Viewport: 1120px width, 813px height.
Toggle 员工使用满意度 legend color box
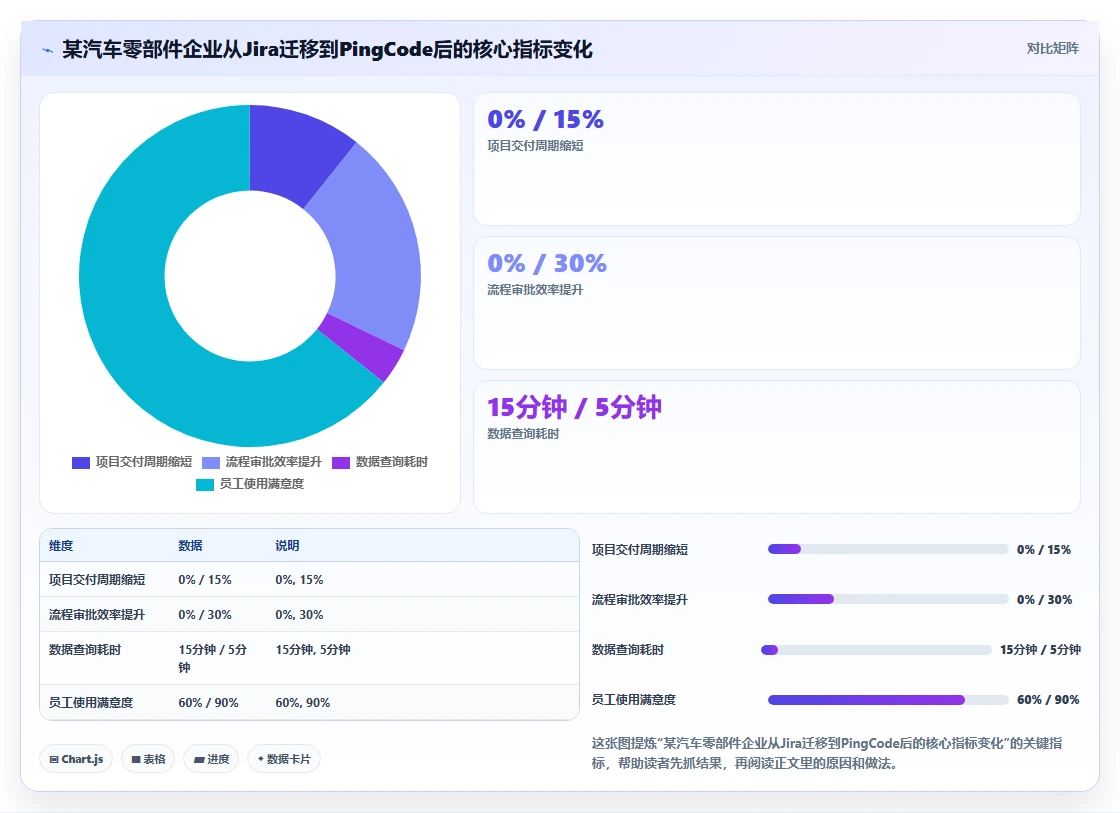click(204, 484)
